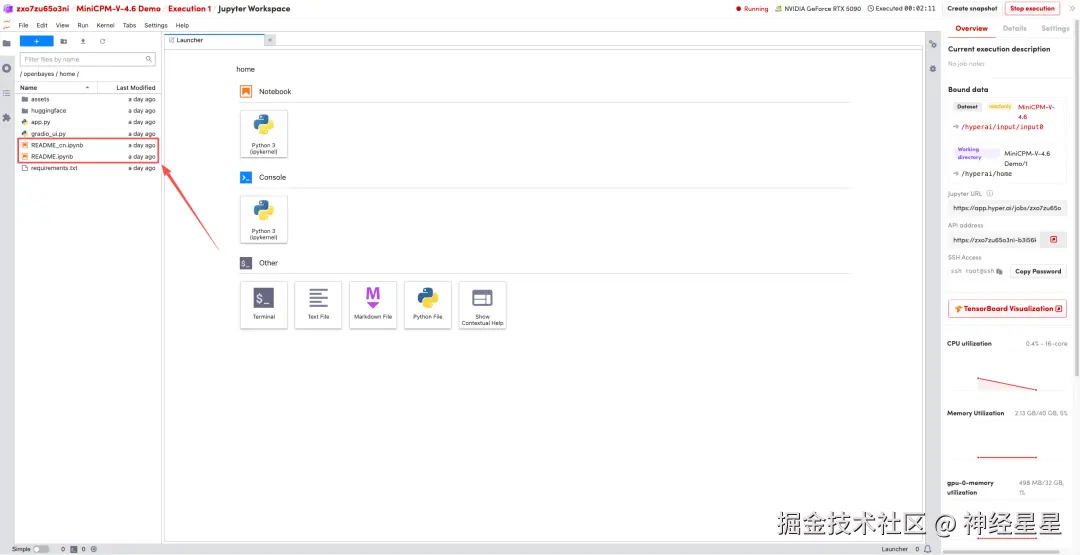The height and width of the screenshot is (555, 1080).
Task: Click the notification bell in status bar
Action: [928, 549]
